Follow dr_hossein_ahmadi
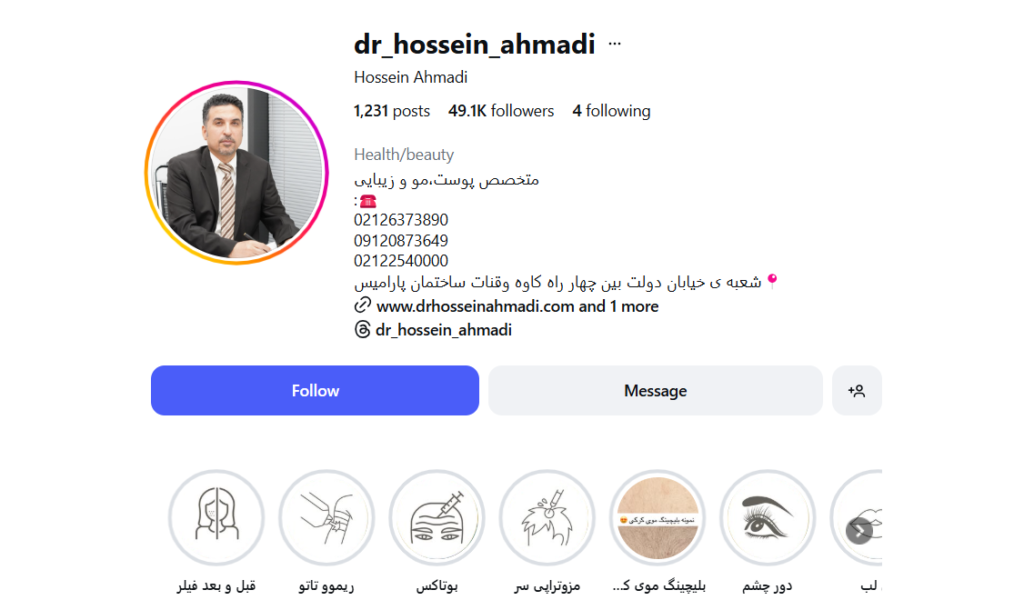The height and width of the screenshot is (610, 1024). coord(315,391)
